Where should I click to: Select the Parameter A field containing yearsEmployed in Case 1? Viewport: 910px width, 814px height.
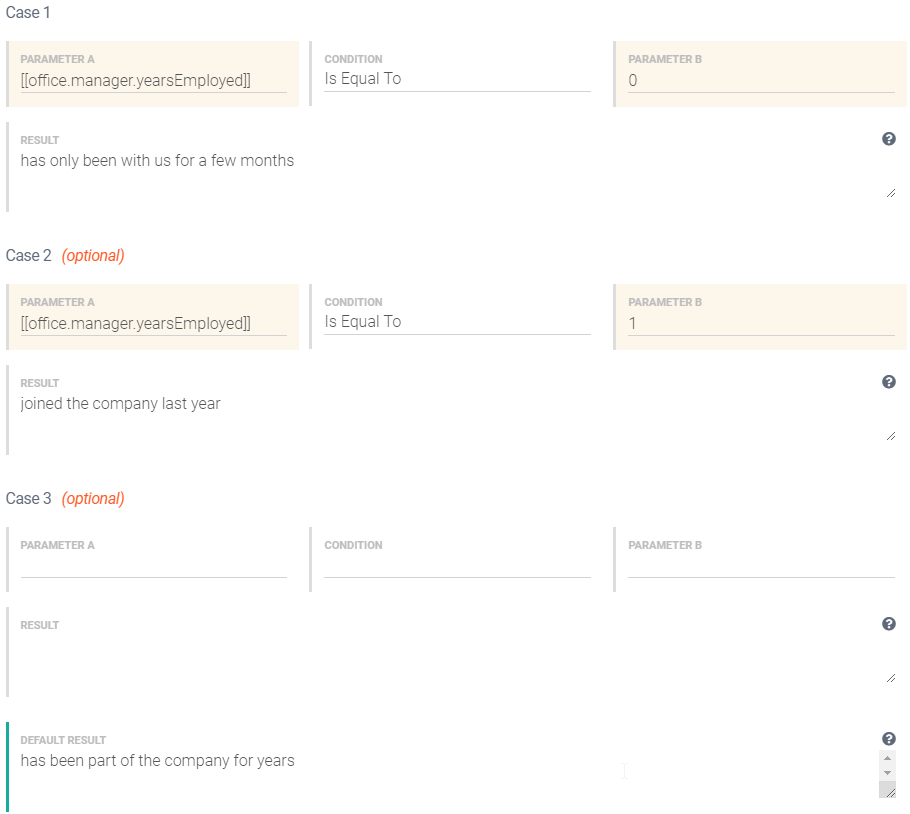153,80
